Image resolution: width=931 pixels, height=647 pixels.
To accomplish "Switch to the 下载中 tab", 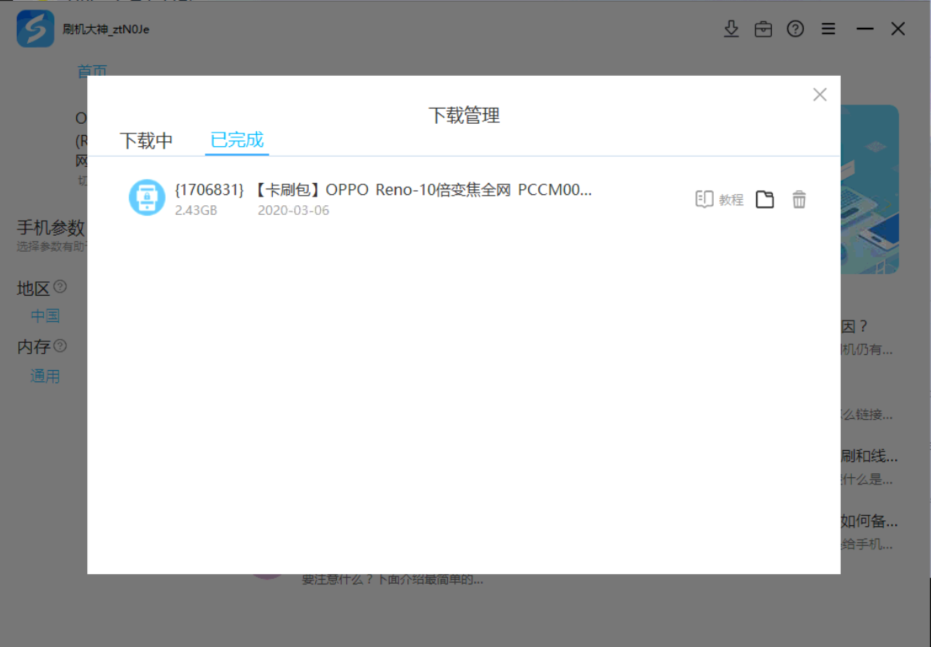I will pos(146,141).
